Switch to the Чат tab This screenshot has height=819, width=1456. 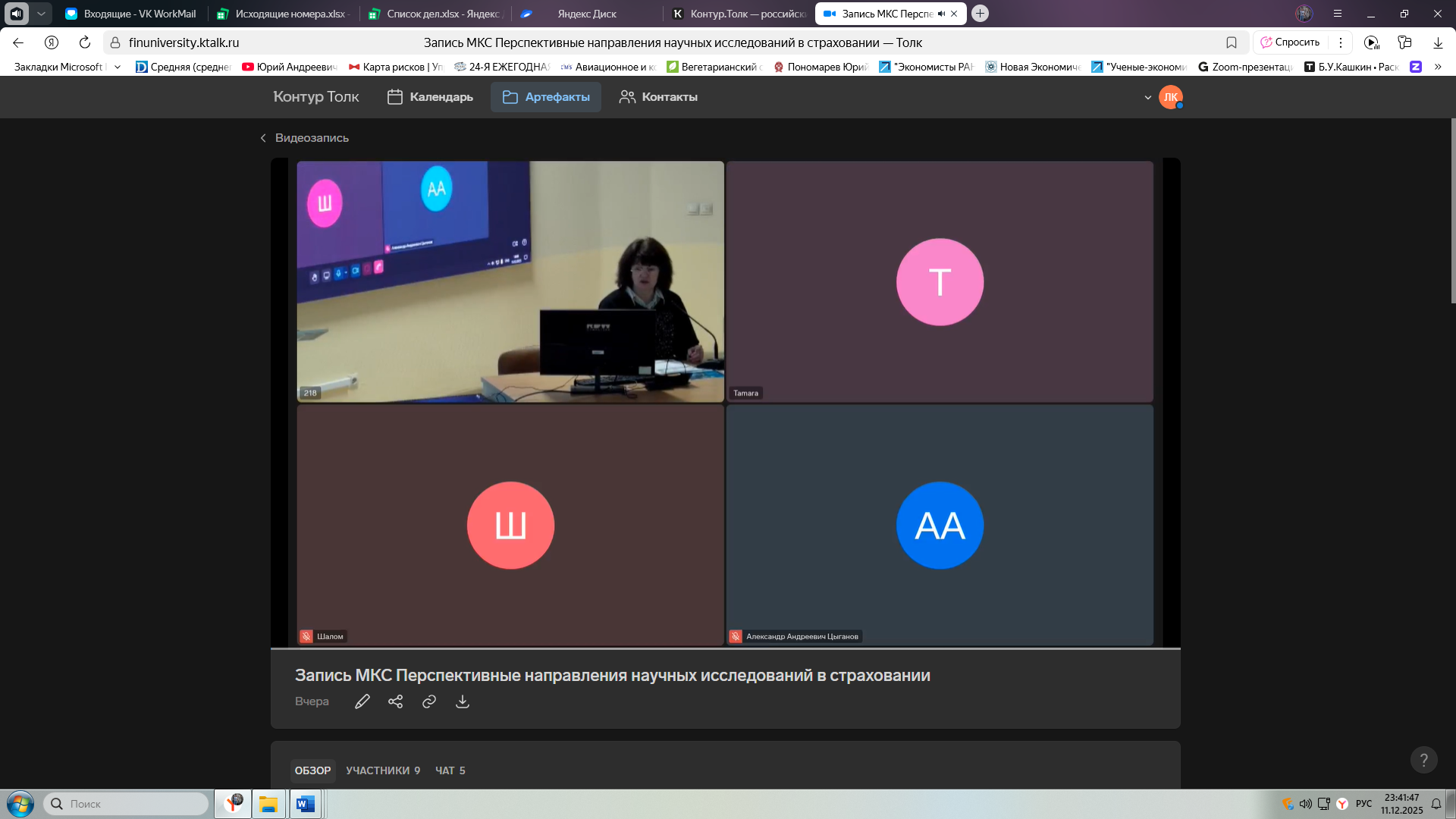450,770
